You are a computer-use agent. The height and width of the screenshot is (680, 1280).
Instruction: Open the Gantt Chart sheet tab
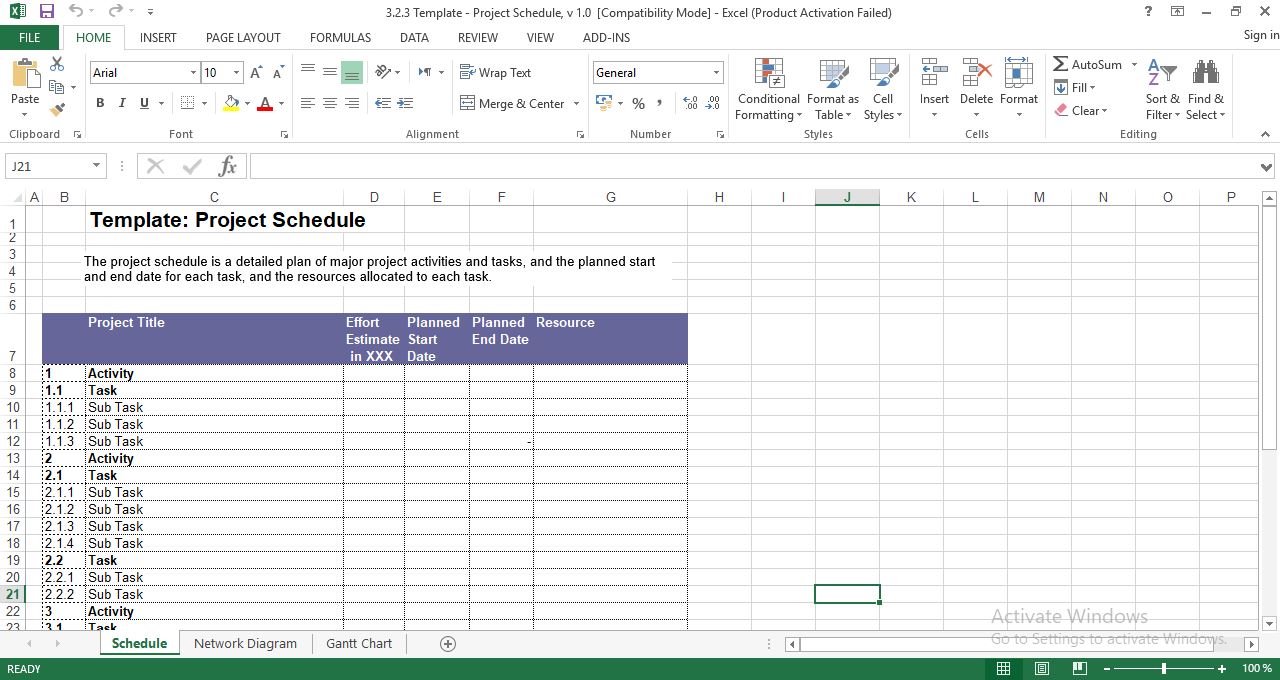[x=358, y=643]
